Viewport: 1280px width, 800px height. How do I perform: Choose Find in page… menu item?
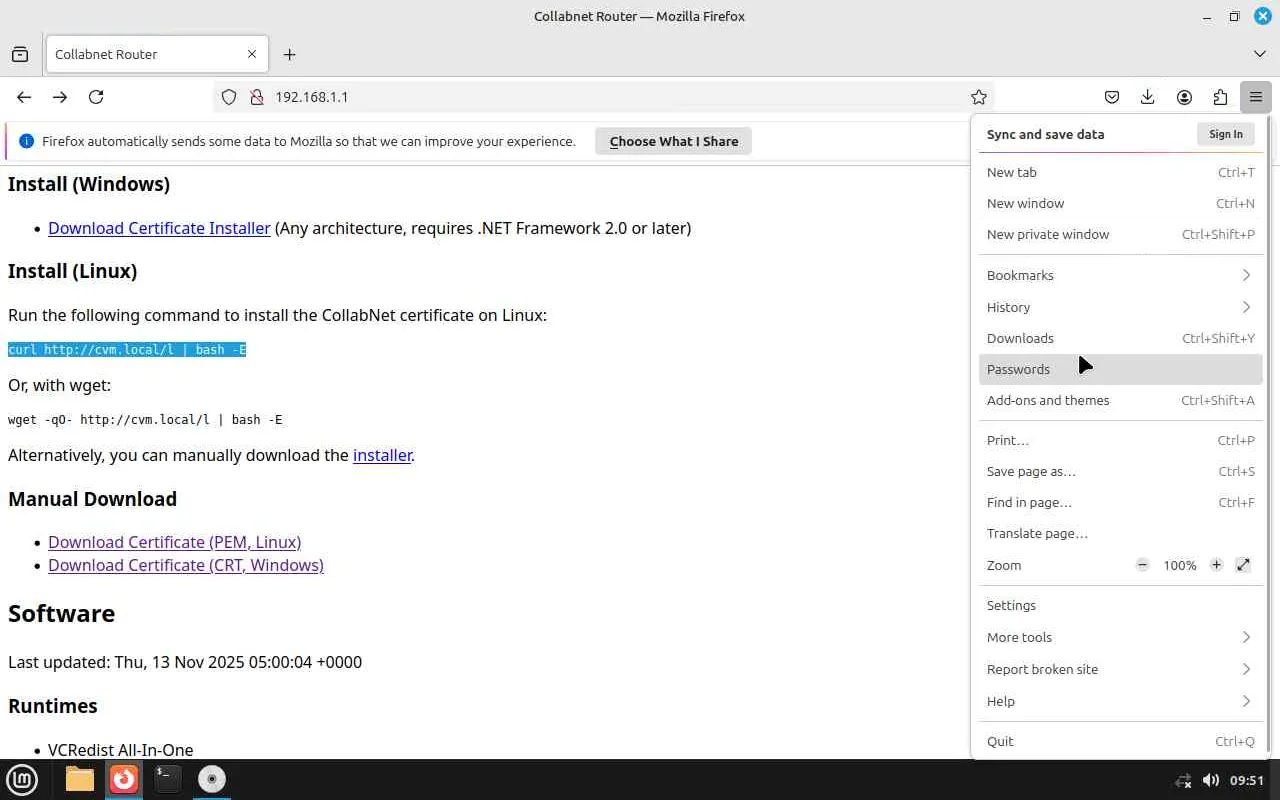click(1120, 502)
